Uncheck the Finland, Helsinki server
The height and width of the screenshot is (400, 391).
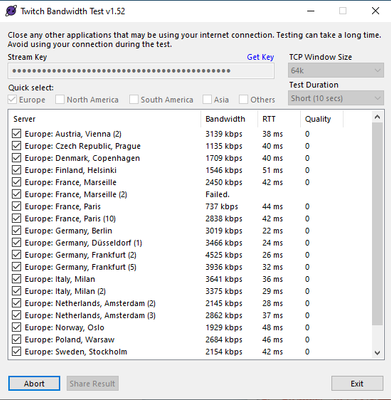coord(16,170)
